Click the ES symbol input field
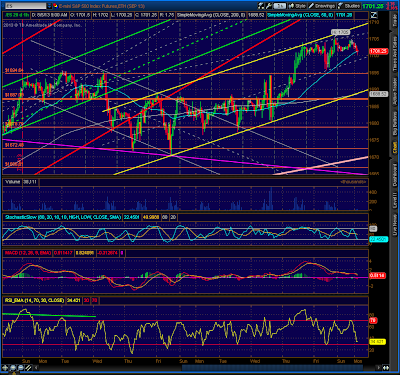This screenshot has width=400, height=375. [x=24, y=6]
